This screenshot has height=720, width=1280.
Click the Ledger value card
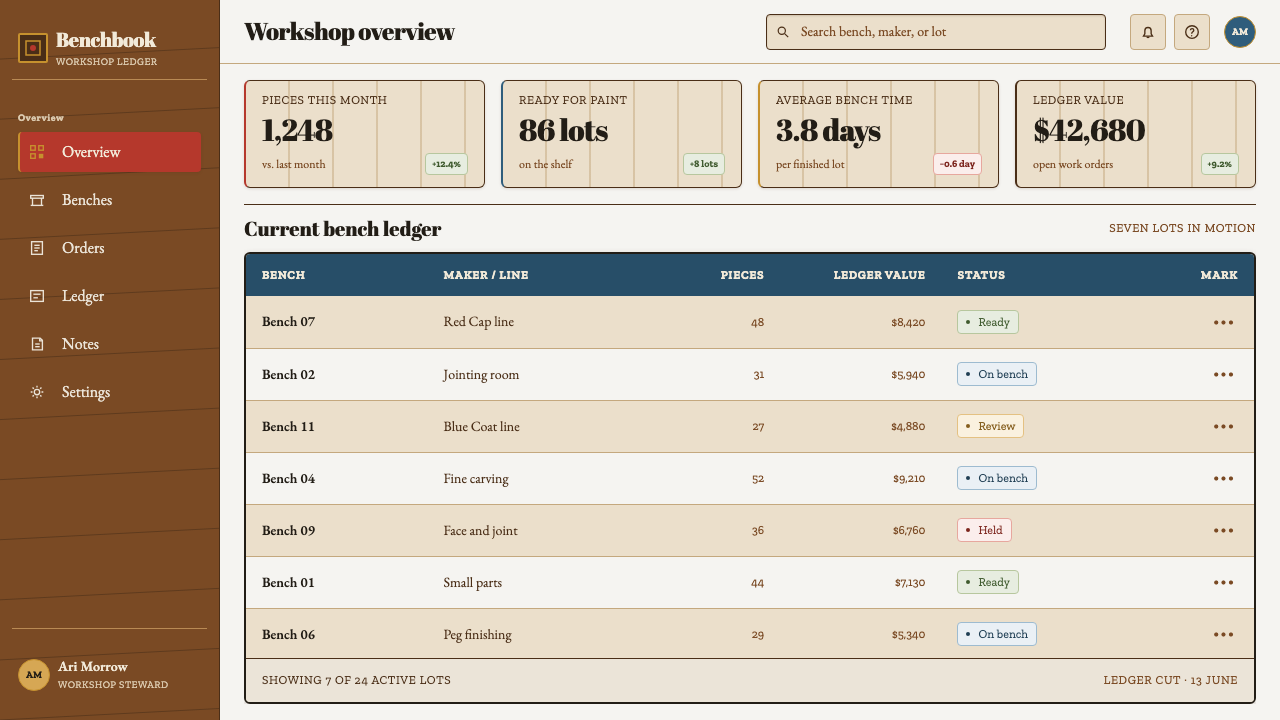(1136, 134)
